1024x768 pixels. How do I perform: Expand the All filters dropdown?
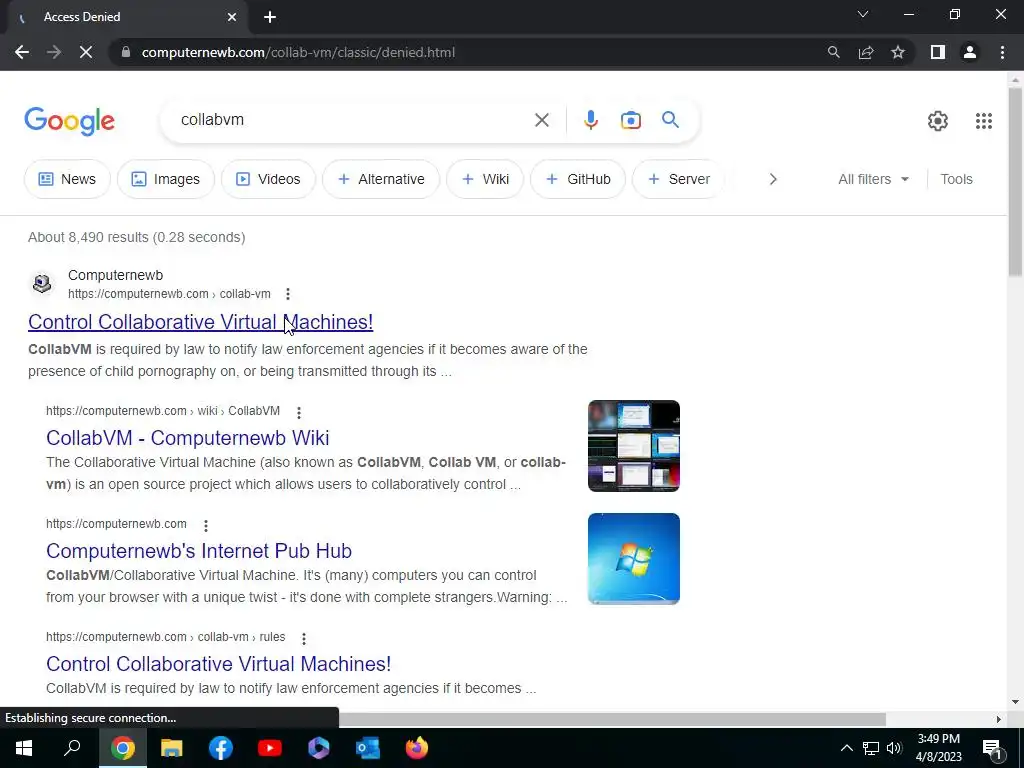(x=873, y=179)
